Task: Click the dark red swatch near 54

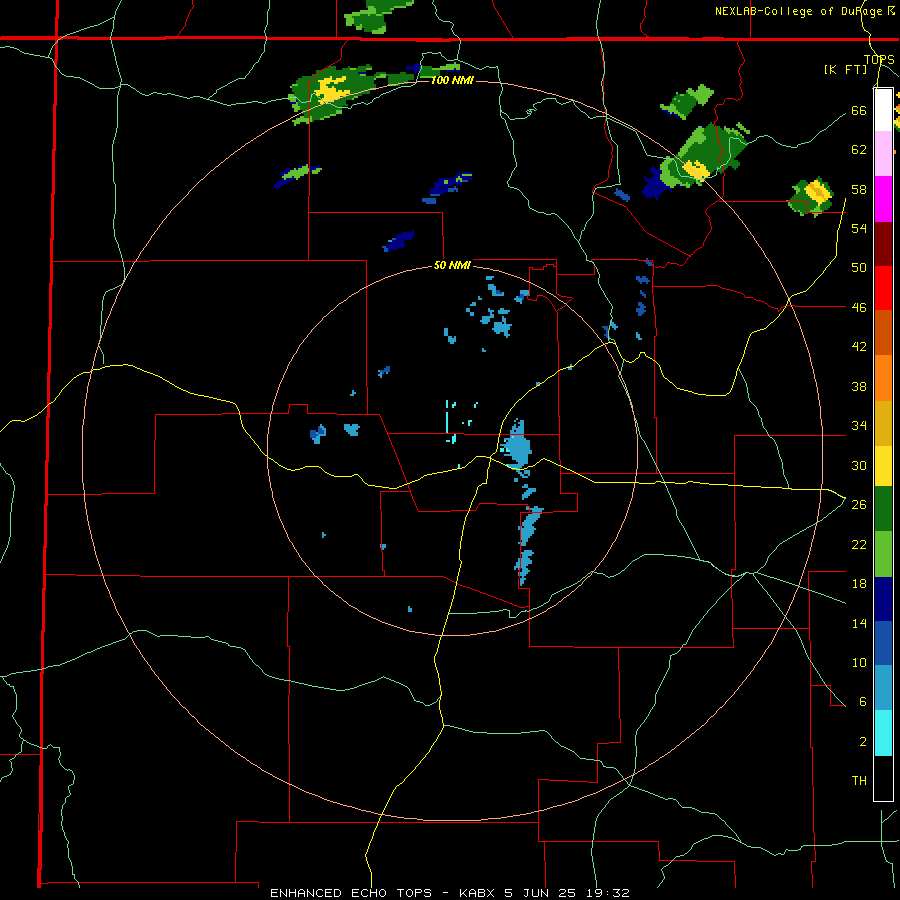Action: [883, 244]
